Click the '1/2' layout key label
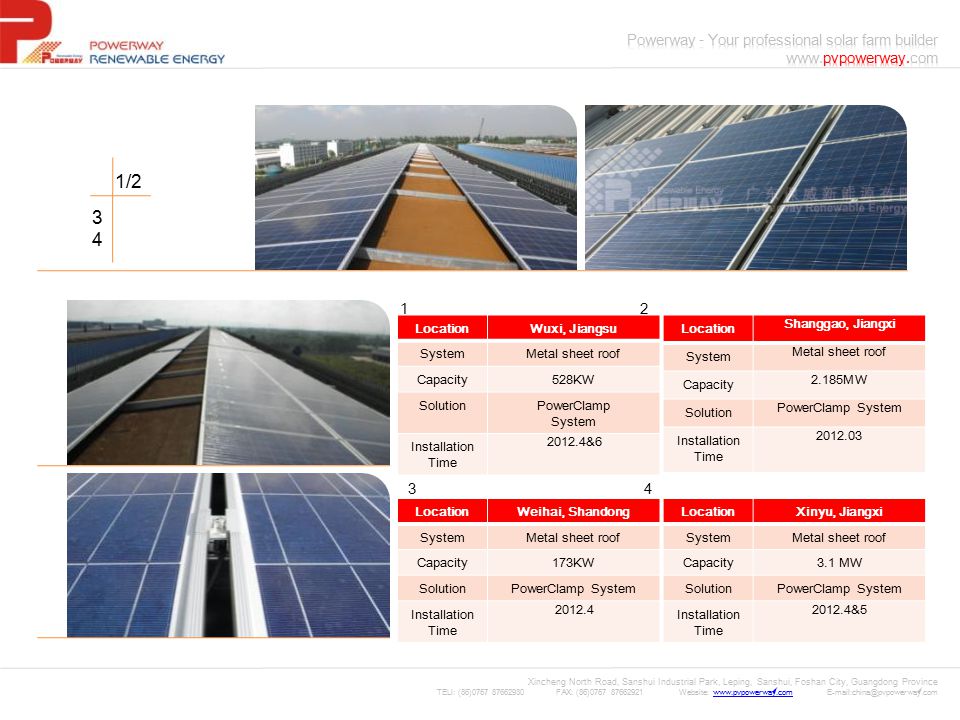This screenshot has width=960, height=720. tap(129, 181)
